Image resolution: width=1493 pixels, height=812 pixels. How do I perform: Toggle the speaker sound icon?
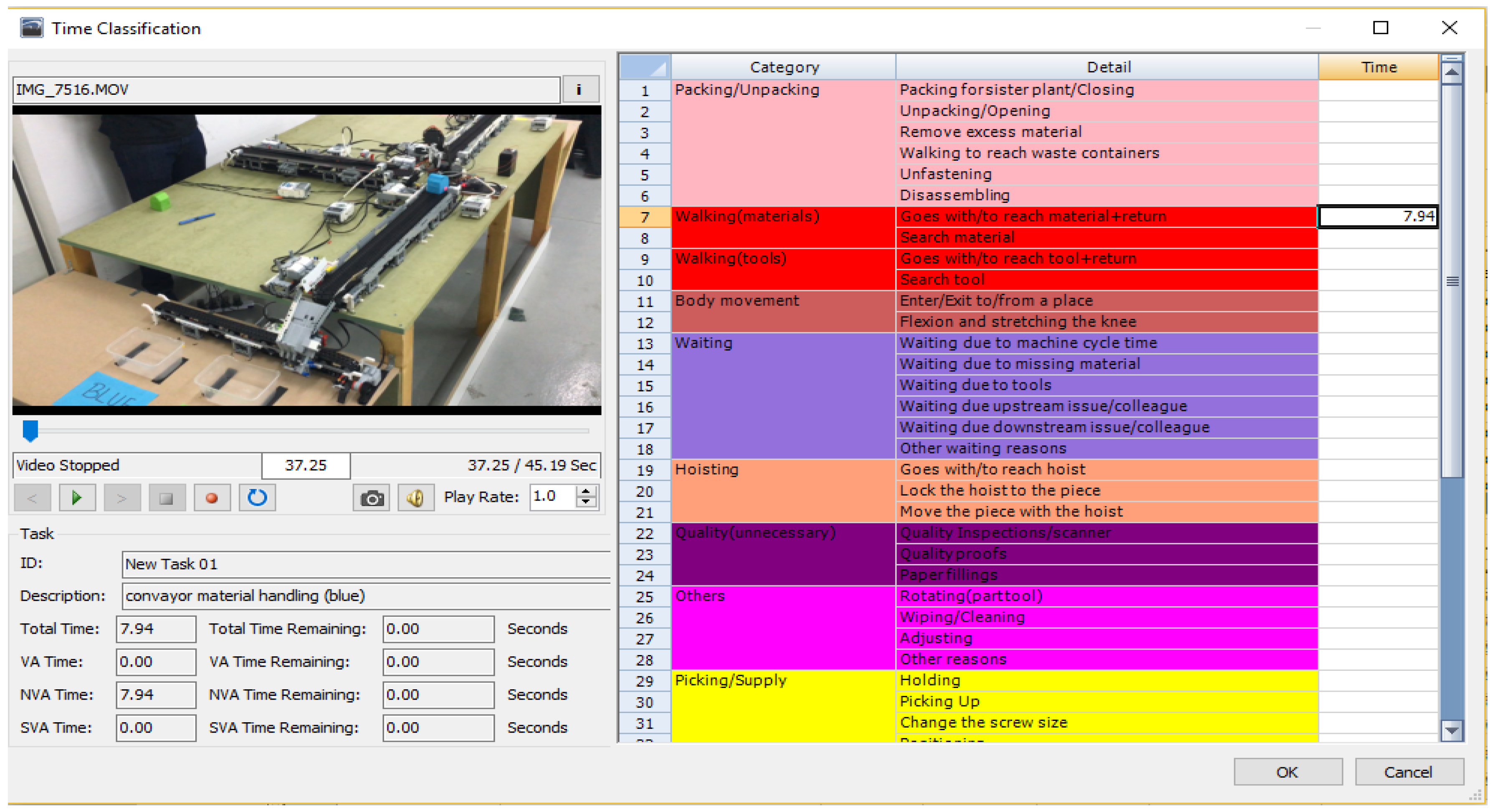pos(415,498)
